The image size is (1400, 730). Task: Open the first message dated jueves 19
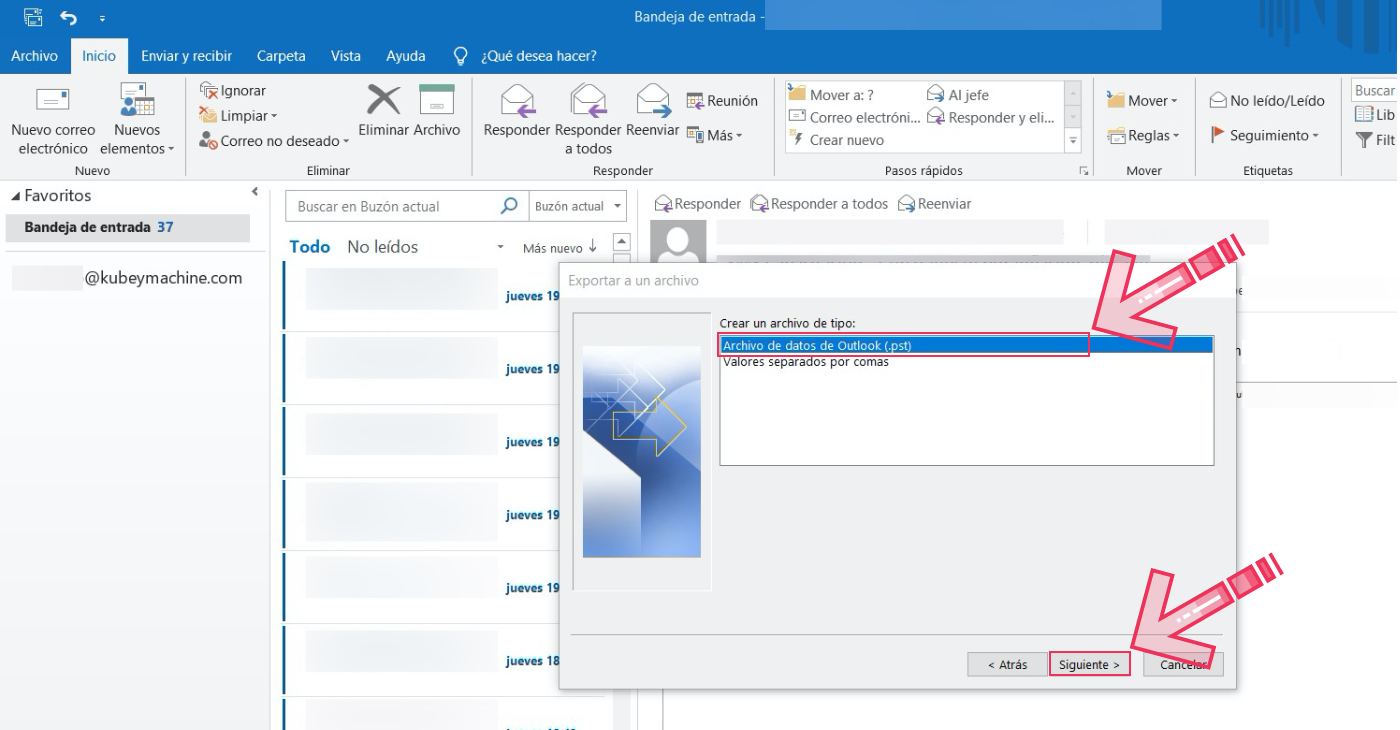(423, 296)
